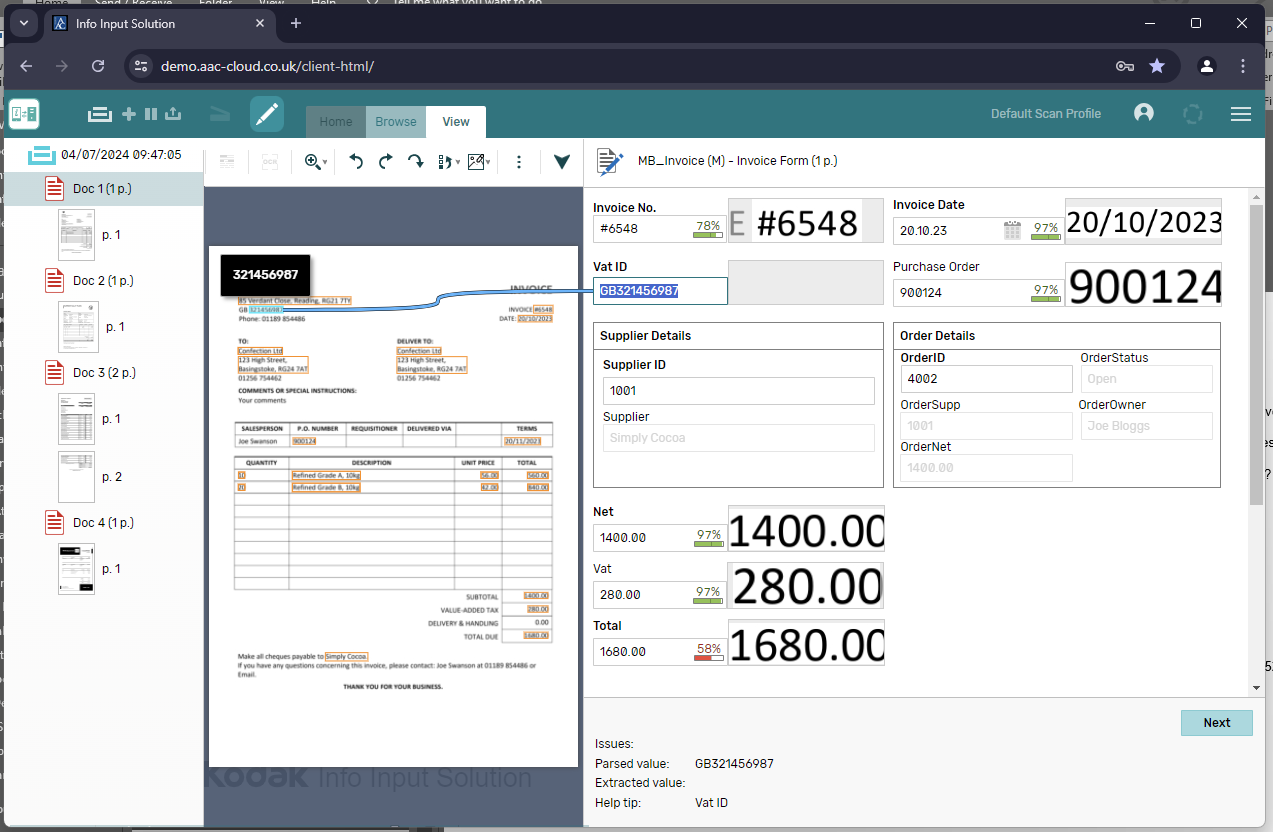
Task: Activate the pencil index mode button
Action: 267,114
